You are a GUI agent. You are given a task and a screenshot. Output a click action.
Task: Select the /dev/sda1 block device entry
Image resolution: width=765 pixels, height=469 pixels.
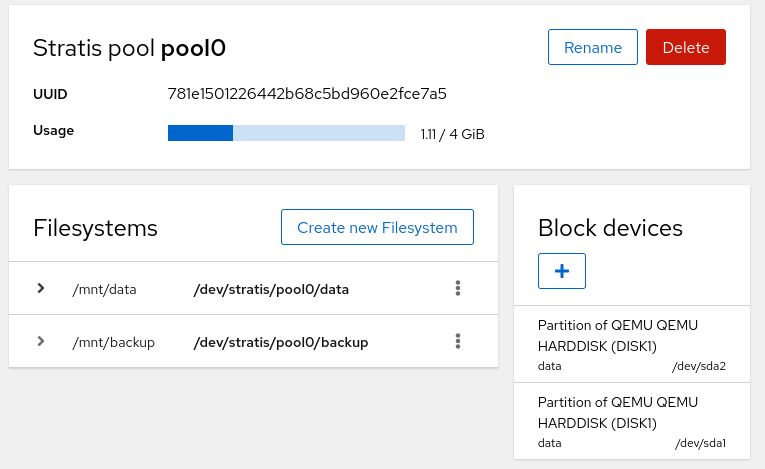[631, 421]
